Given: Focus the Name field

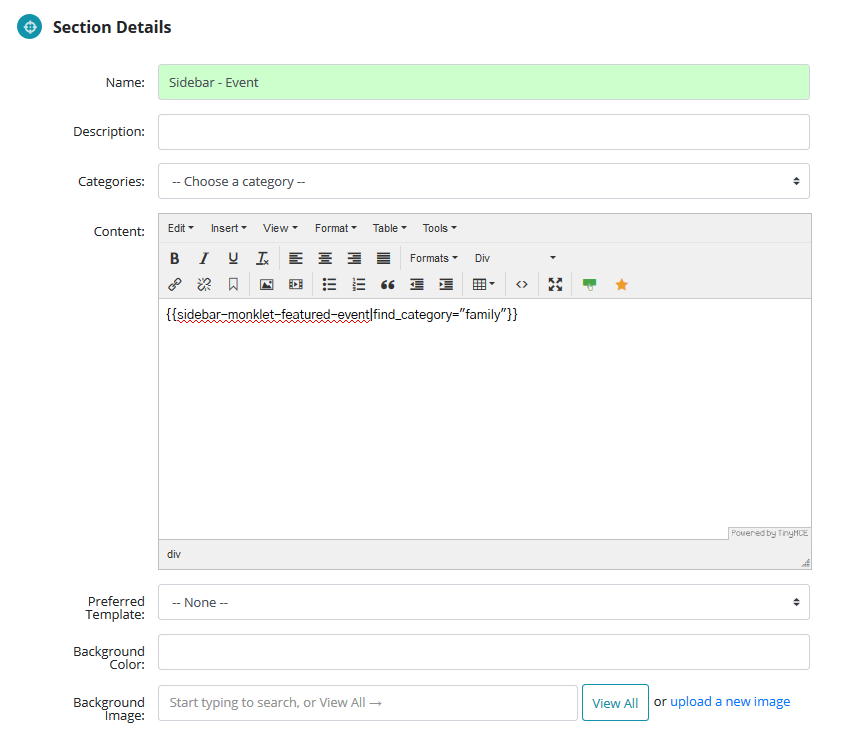Looking at the screenshot, I should [484, 82].
